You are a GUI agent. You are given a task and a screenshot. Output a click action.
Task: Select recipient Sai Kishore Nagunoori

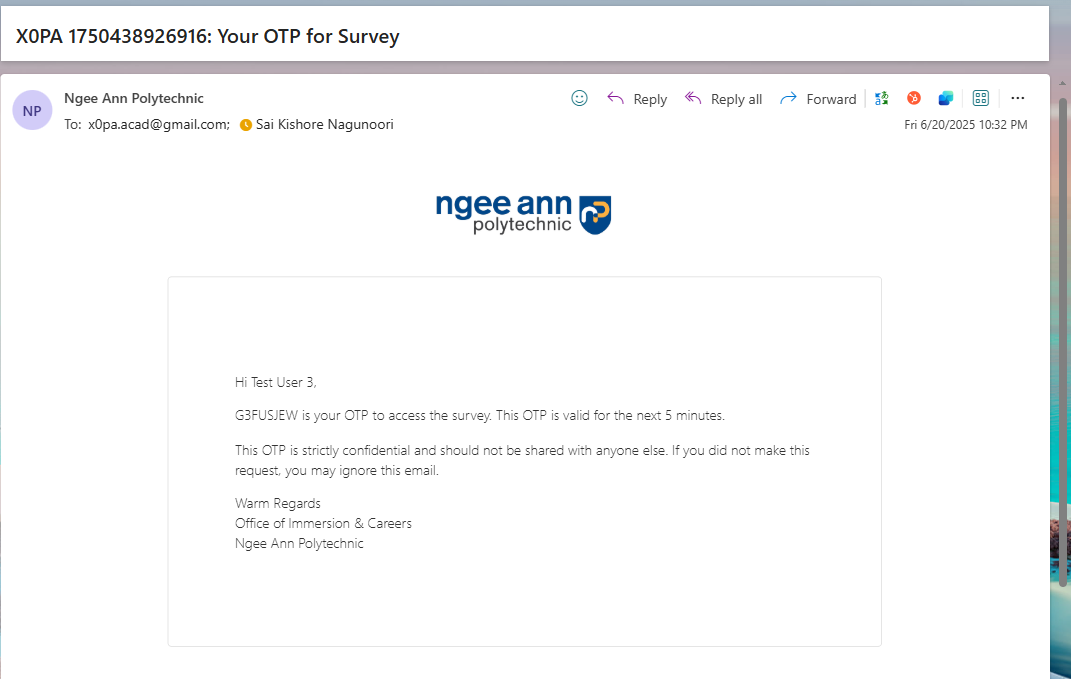click(x=325, y=124)
